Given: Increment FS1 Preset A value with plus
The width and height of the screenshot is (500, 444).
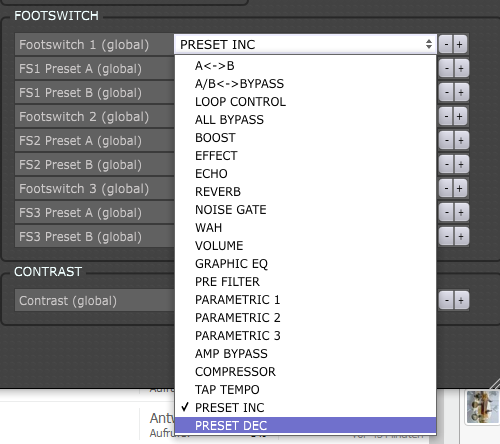Looking at the screenshot, I should tap(461, 68).
